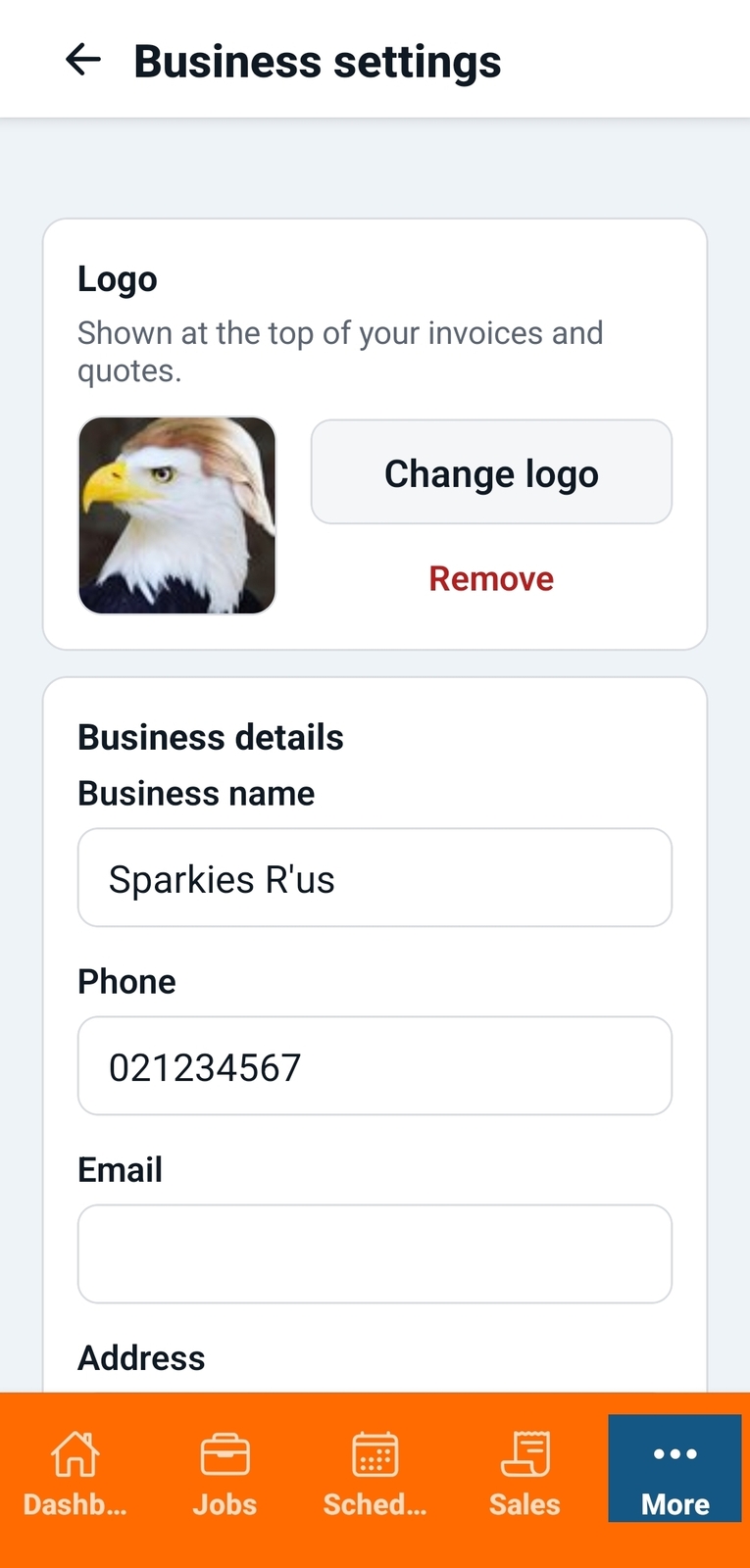
Task: Click the empty Email field
Action: tap(375, 1254)
